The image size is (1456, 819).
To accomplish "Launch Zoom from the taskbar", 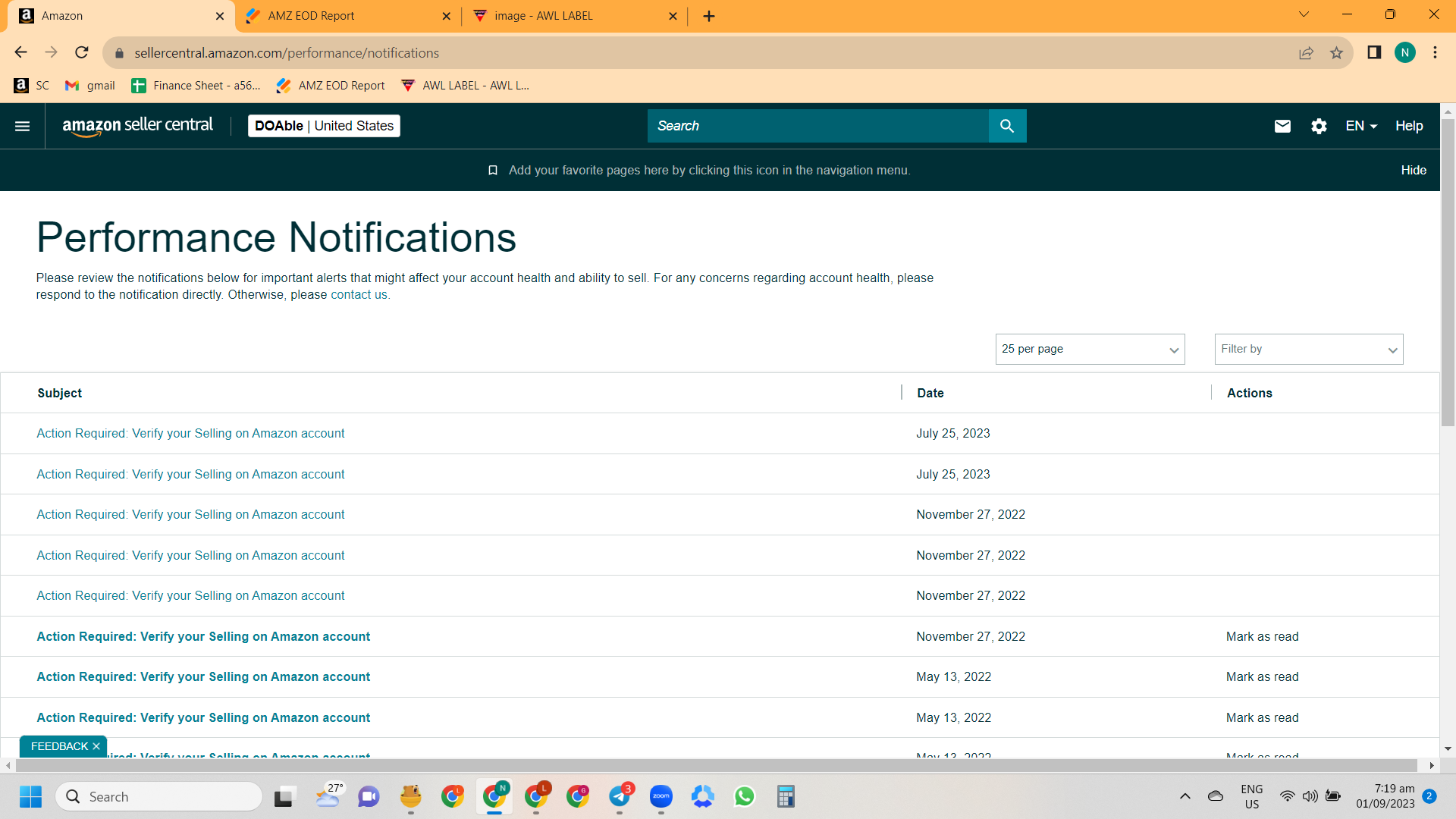I will point(661,796).
